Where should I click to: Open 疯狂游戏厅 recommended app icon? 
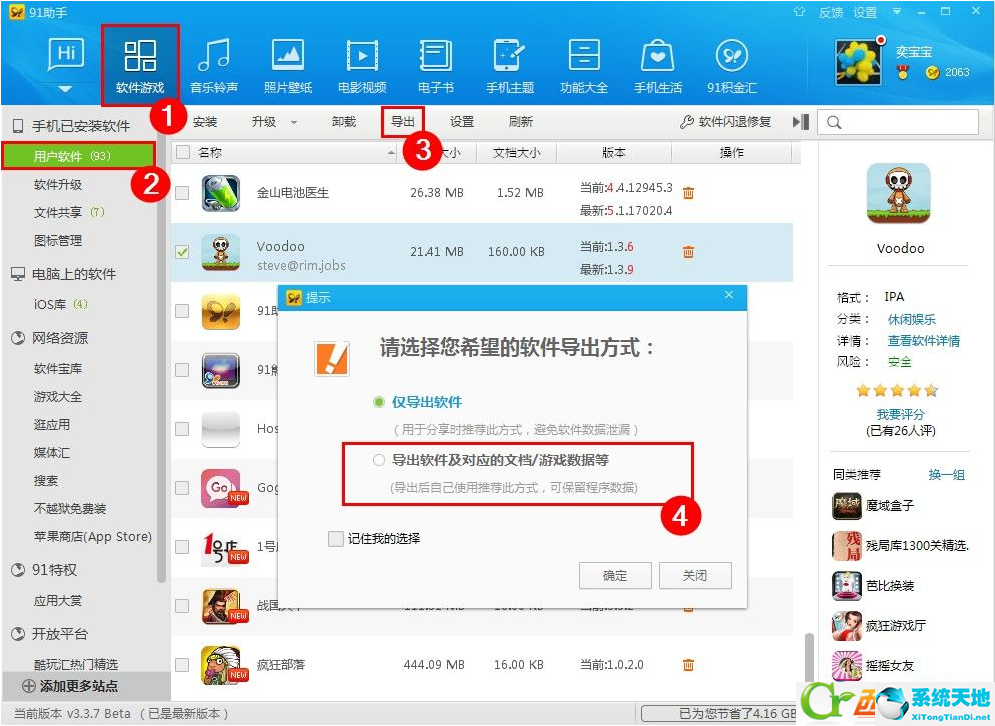coord(847,625)
